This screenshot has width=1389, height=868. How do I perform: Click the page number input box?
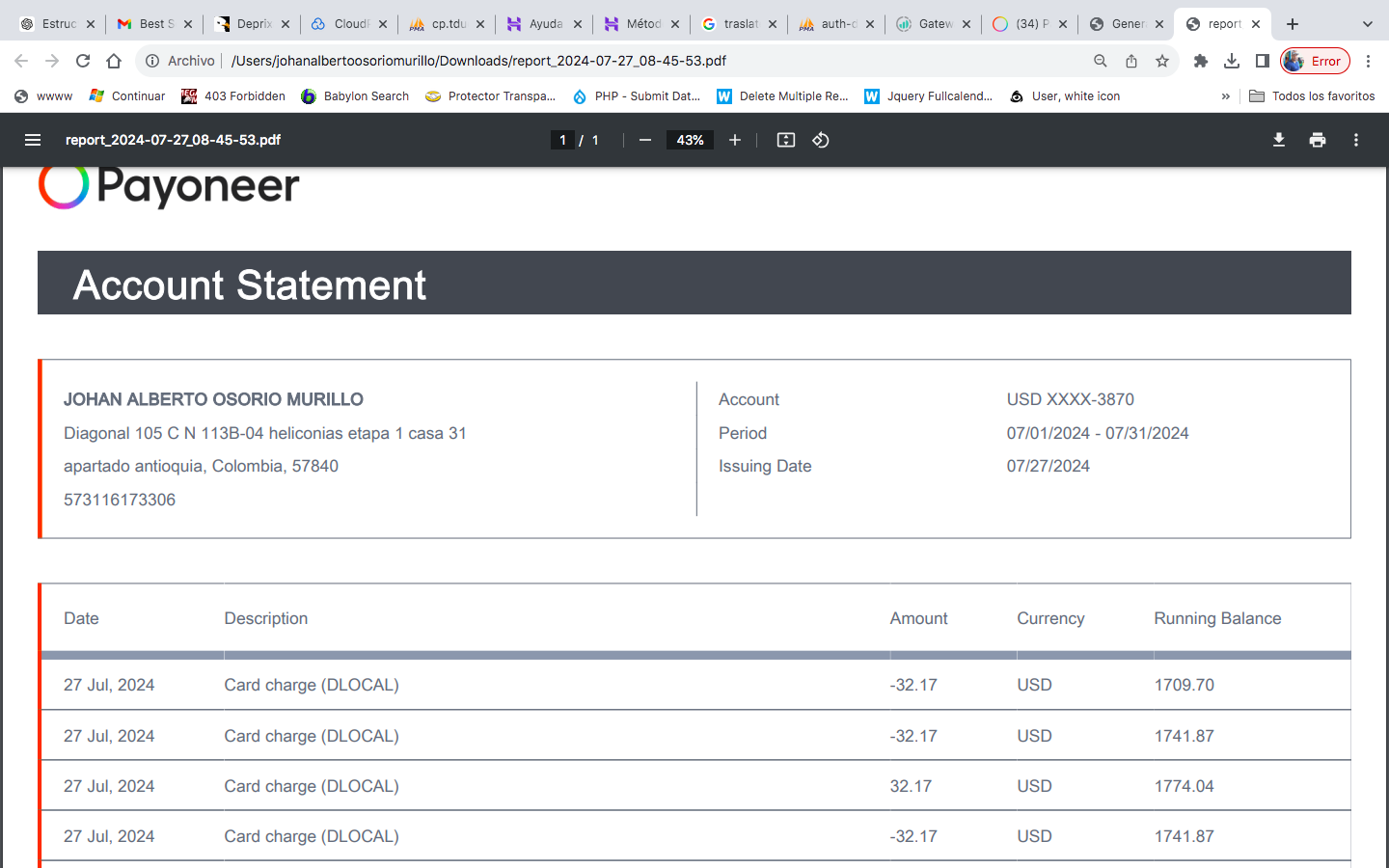562,140
